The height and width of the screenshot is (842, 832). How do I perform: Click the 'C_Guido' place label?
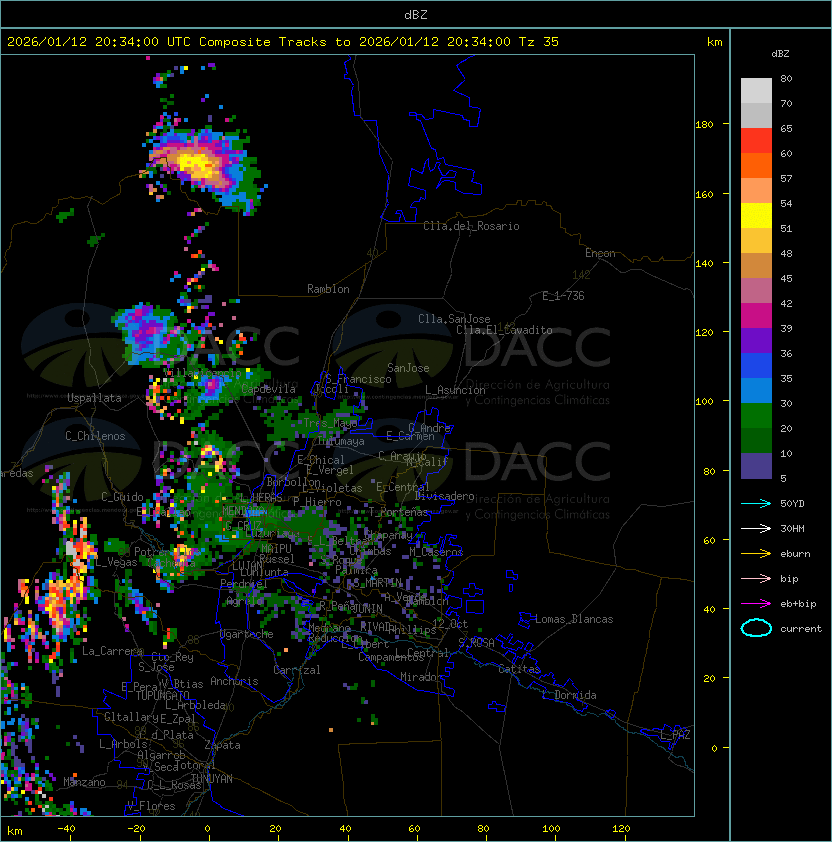pyautogui.click(x=122, y=497)
